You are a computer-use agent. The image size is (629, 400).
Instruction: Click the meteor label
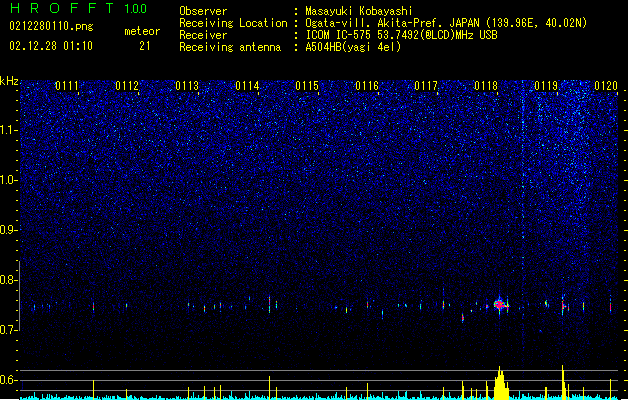point(142,31)
